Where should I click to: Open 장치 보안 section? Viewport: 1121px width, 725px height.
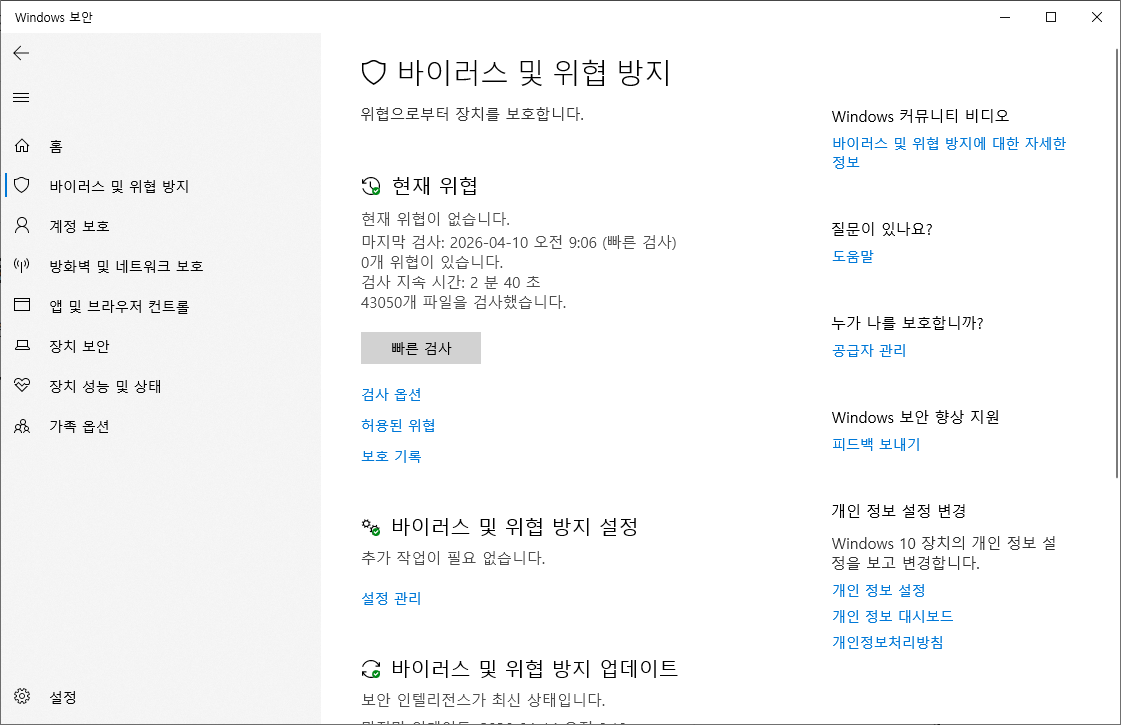click(160, 346)
